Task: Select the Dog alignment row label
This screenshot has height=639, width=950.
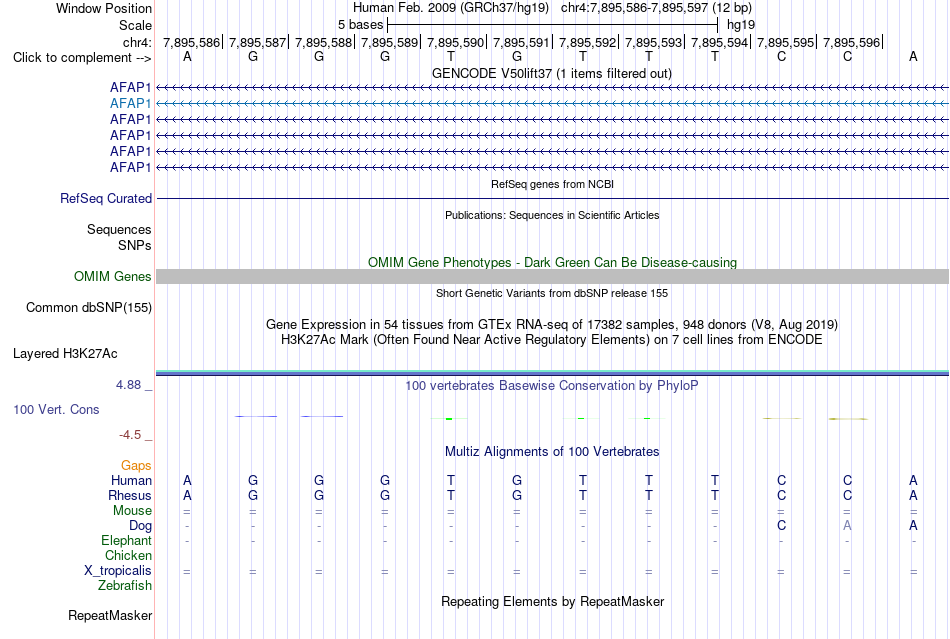Action: tap(140, 526)
